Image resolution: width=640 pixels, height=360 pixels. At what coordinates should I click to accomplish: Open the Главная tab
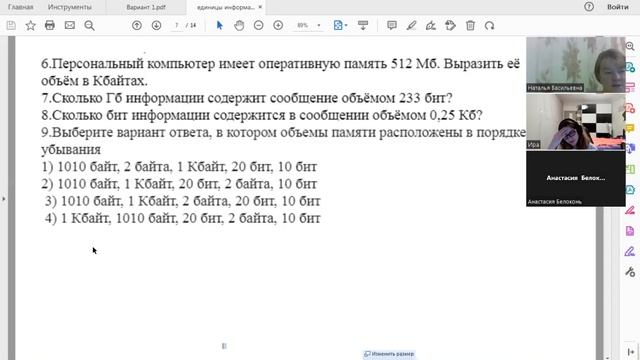(20, 7)
